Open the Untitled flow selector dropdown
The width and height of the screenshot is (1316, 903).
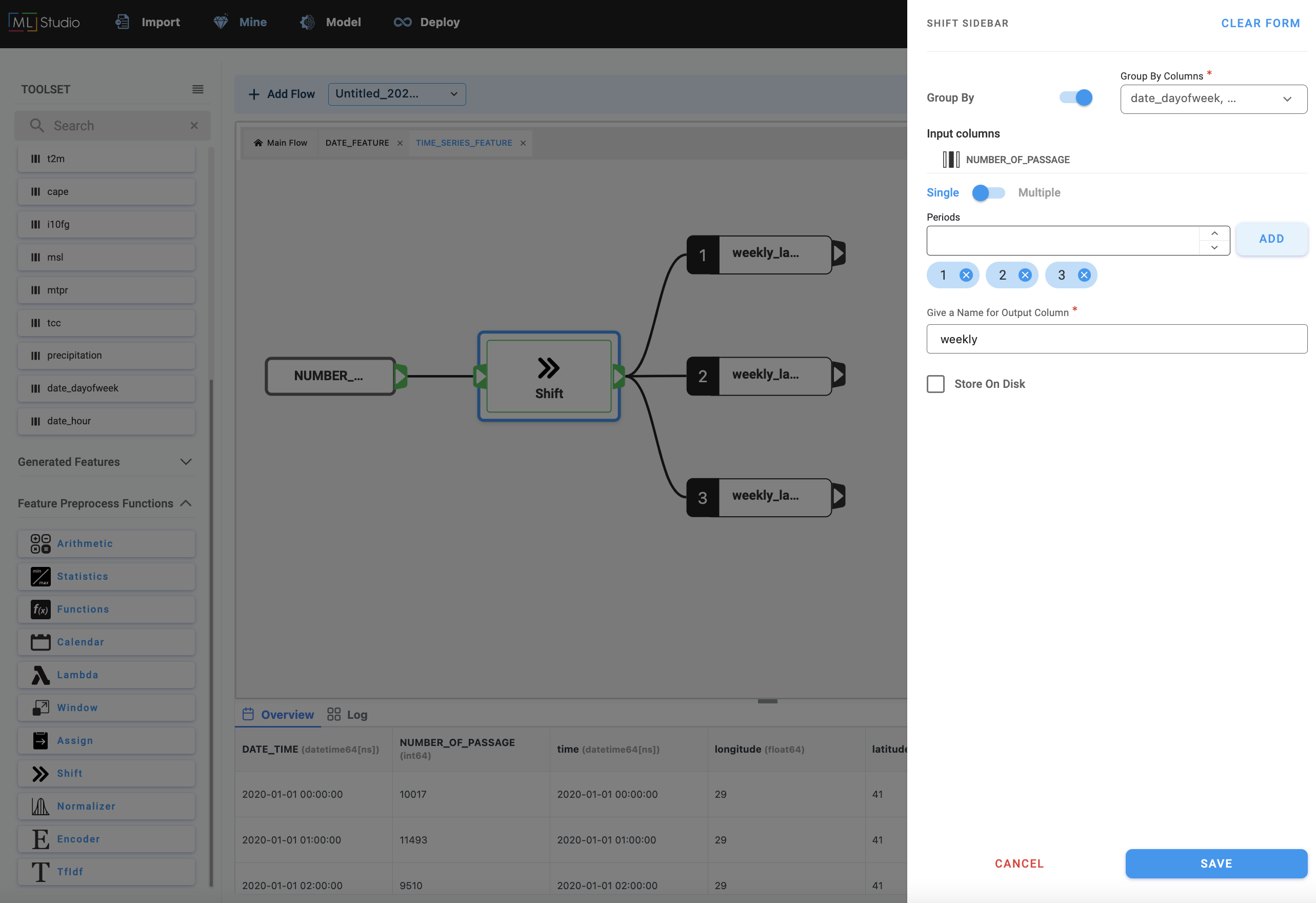pos(396,94)
